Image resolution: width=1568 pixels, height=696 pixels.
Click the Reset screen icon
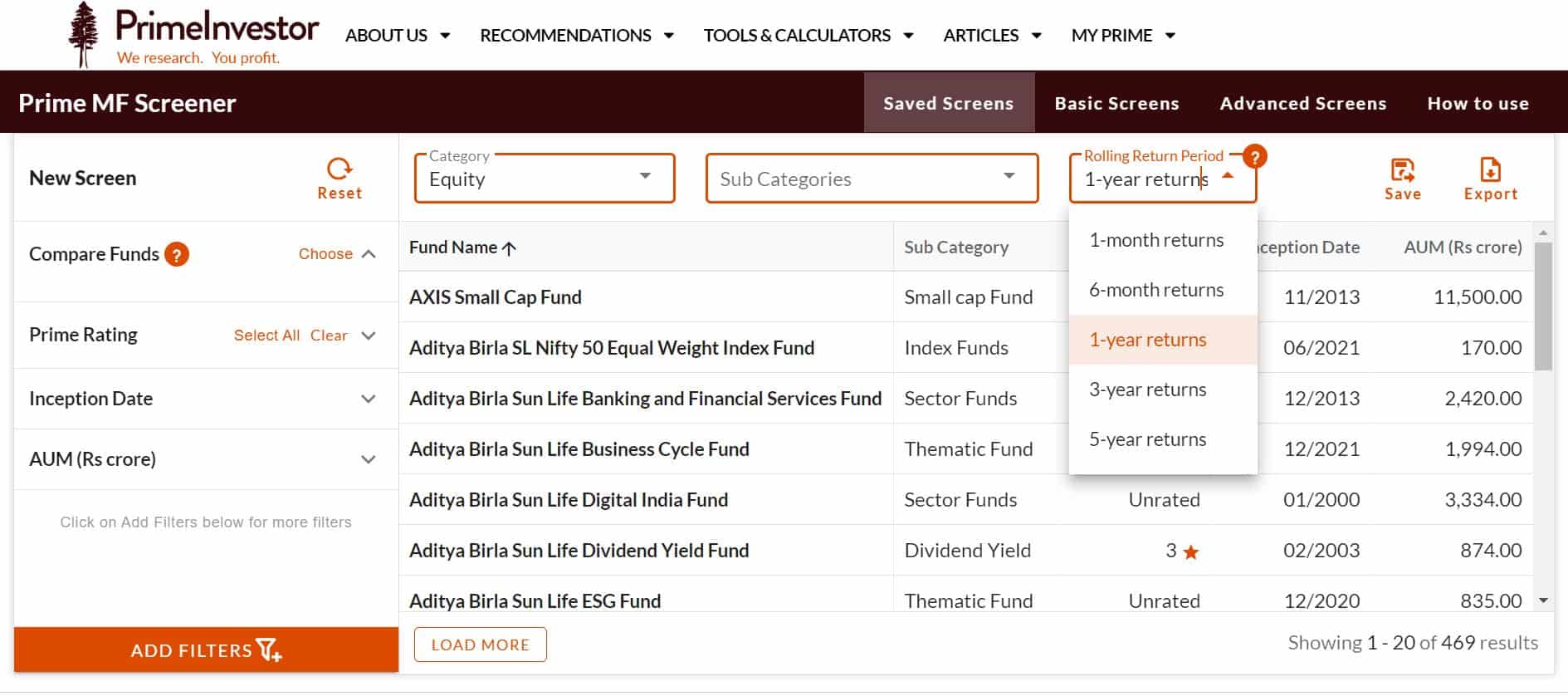339,169
